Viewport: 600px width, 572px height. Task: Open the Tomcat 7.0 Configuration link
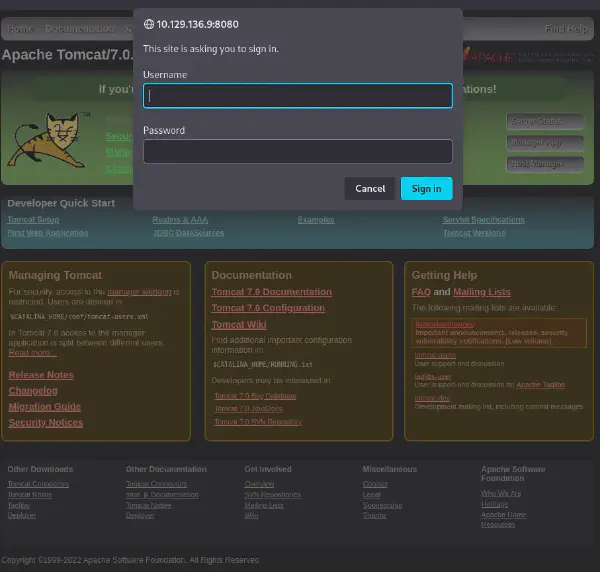(268, 308)
